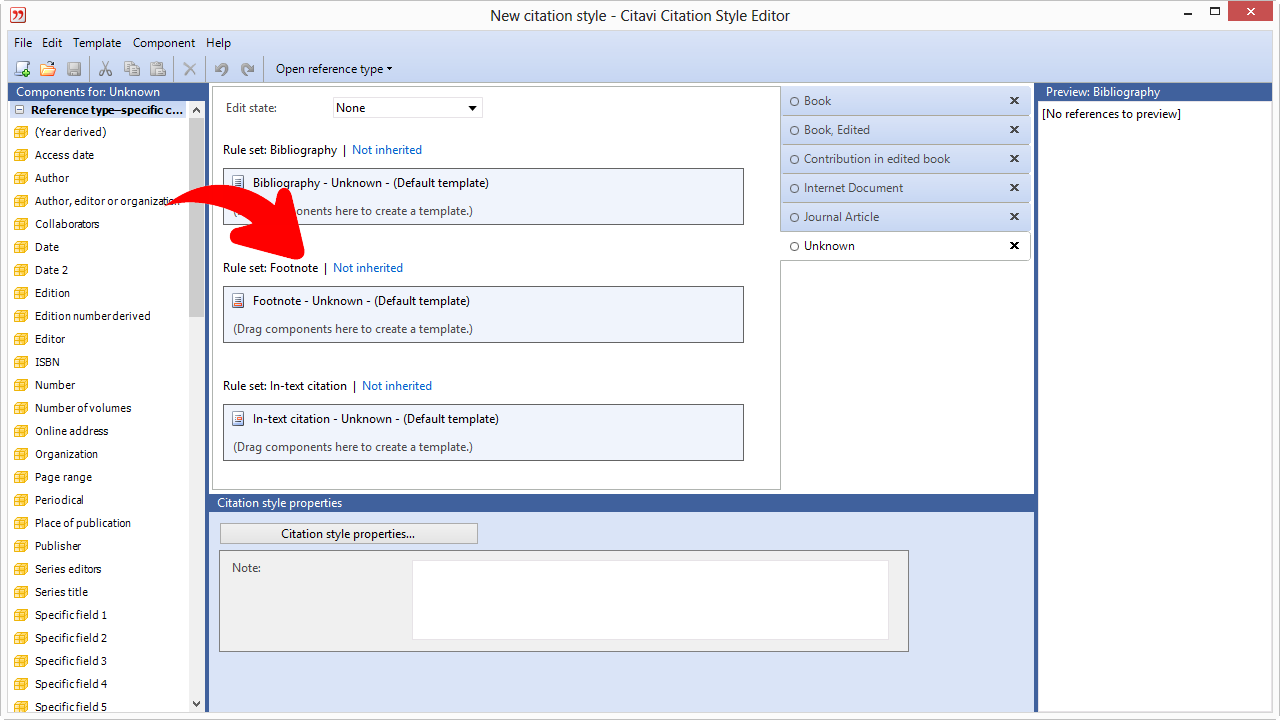The image size is (1280, 720).
Task: Click Not inherited link for In-text citation
Action: pyautogui.click(x=397, y=386)
